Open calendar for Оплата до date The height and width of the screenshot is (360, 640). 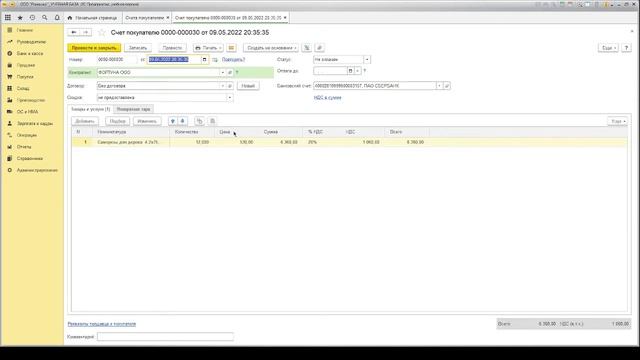(350, 71)
